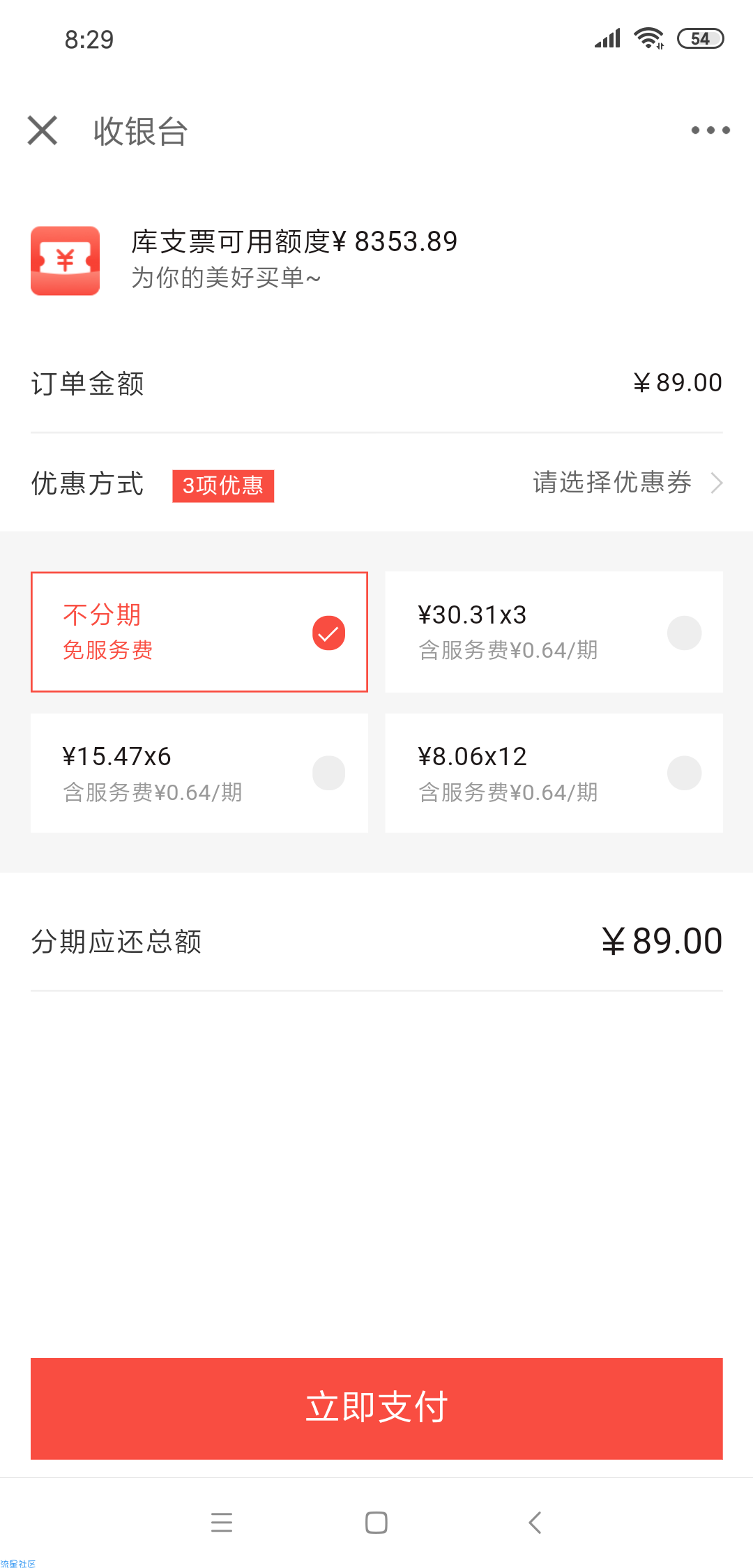Tap the Android back arrow icon

click(535, 1522)
